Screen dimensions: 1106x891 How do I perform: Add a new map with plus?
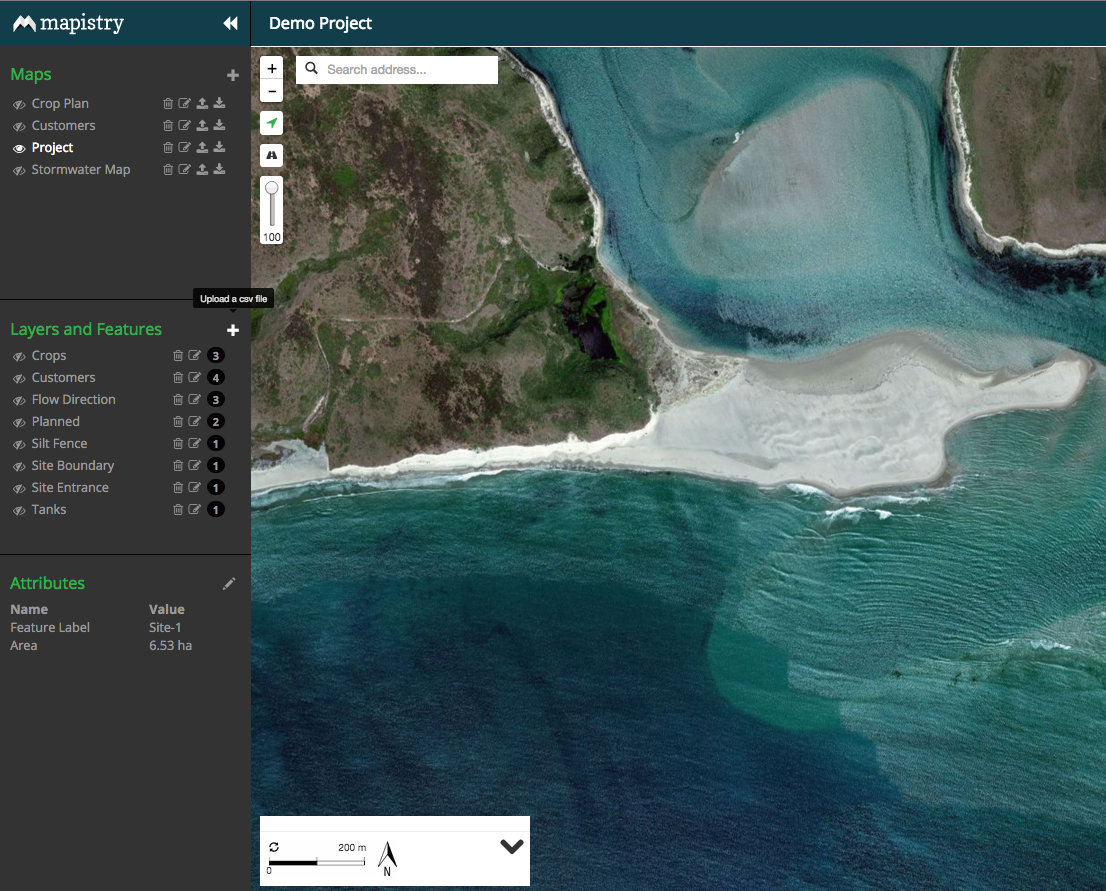[x=233, y=75]
